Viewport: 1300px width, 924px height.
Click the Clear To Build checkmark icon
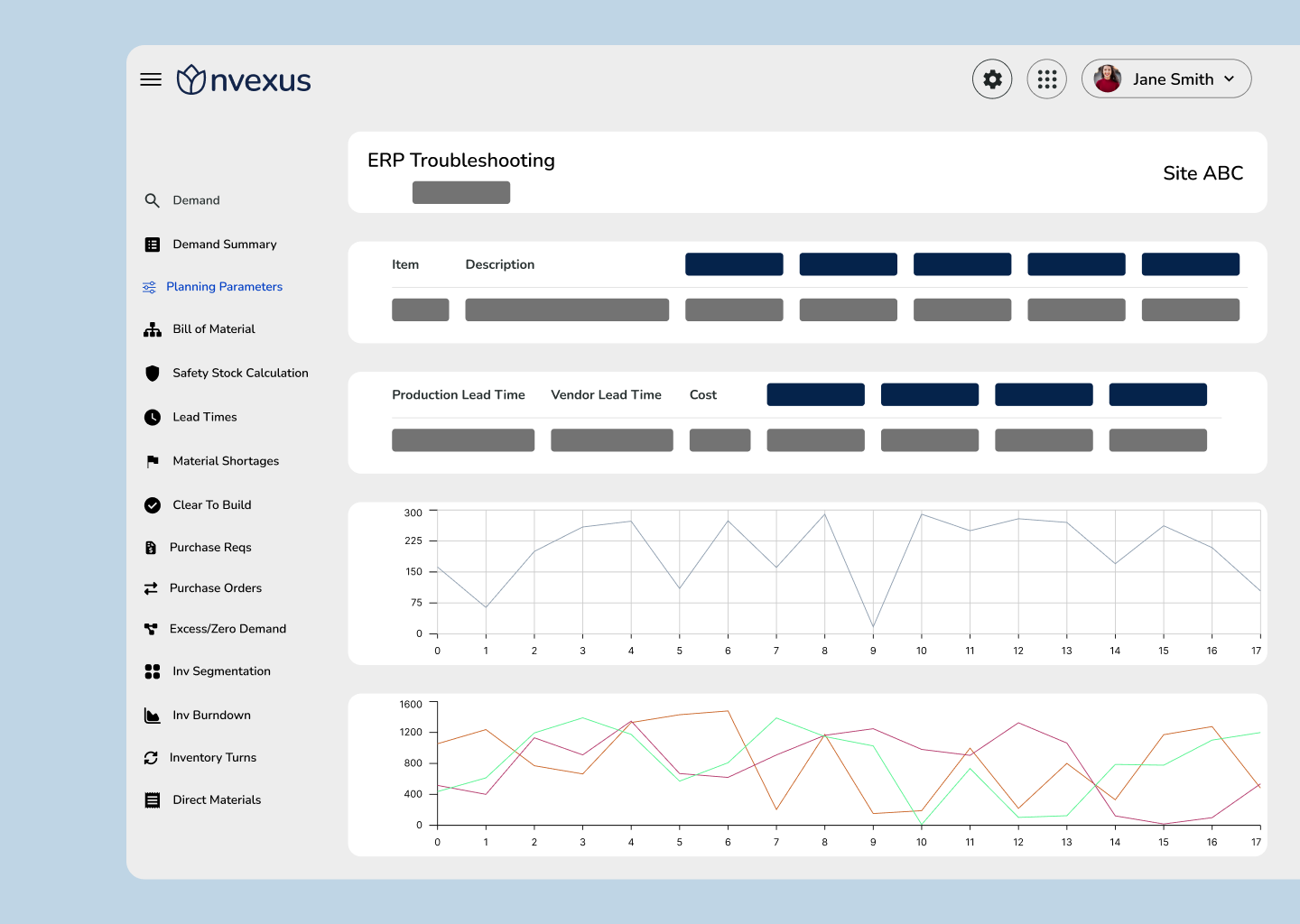tap(153, 505)
